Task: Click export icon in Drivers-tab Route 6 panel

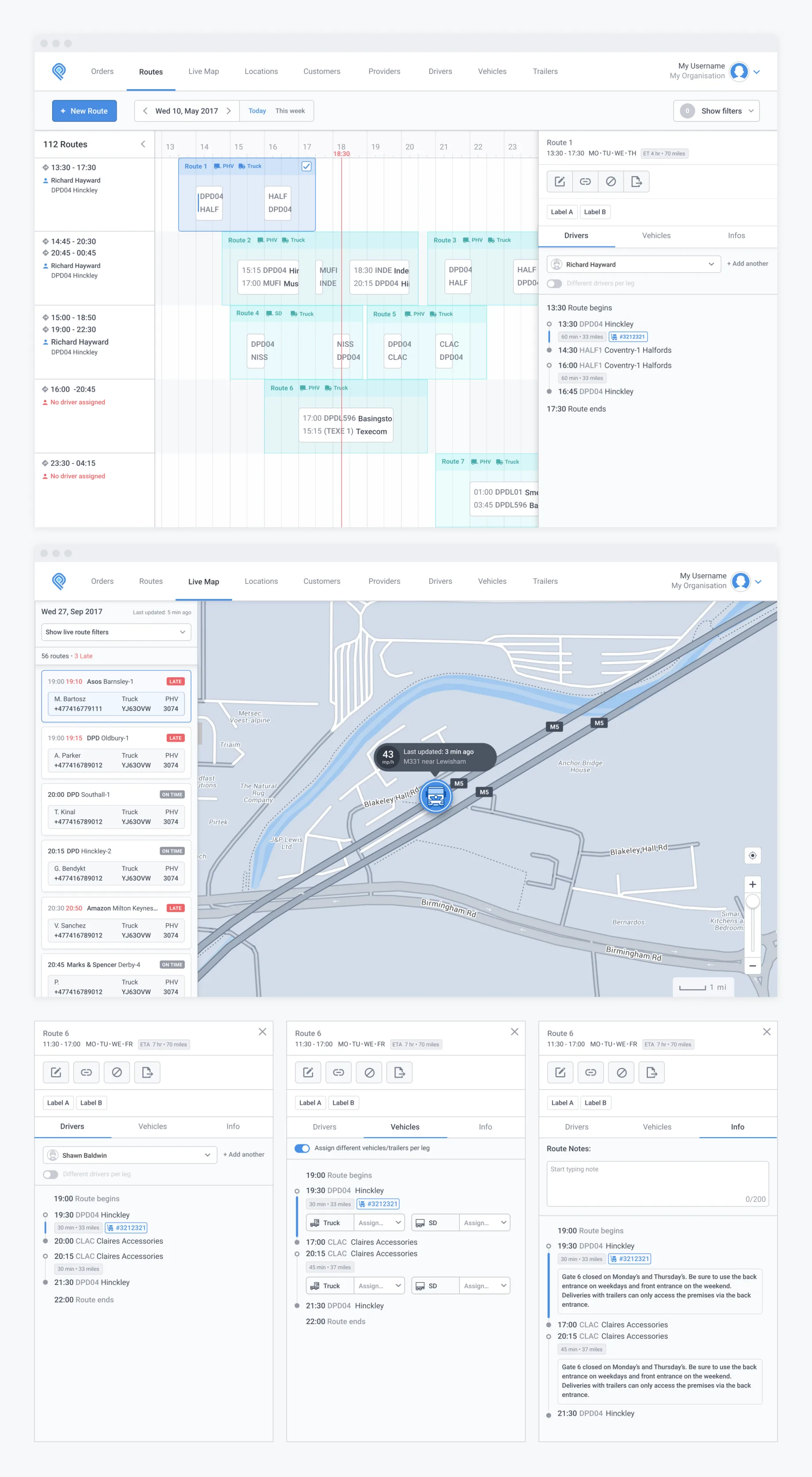Action: [147, 1072]
